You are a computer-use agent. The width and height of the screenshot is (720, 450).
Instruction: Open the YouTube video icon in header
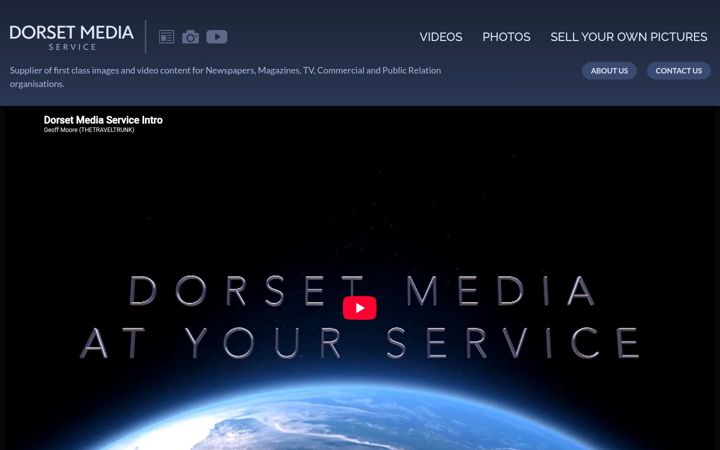tap(217, 37)
